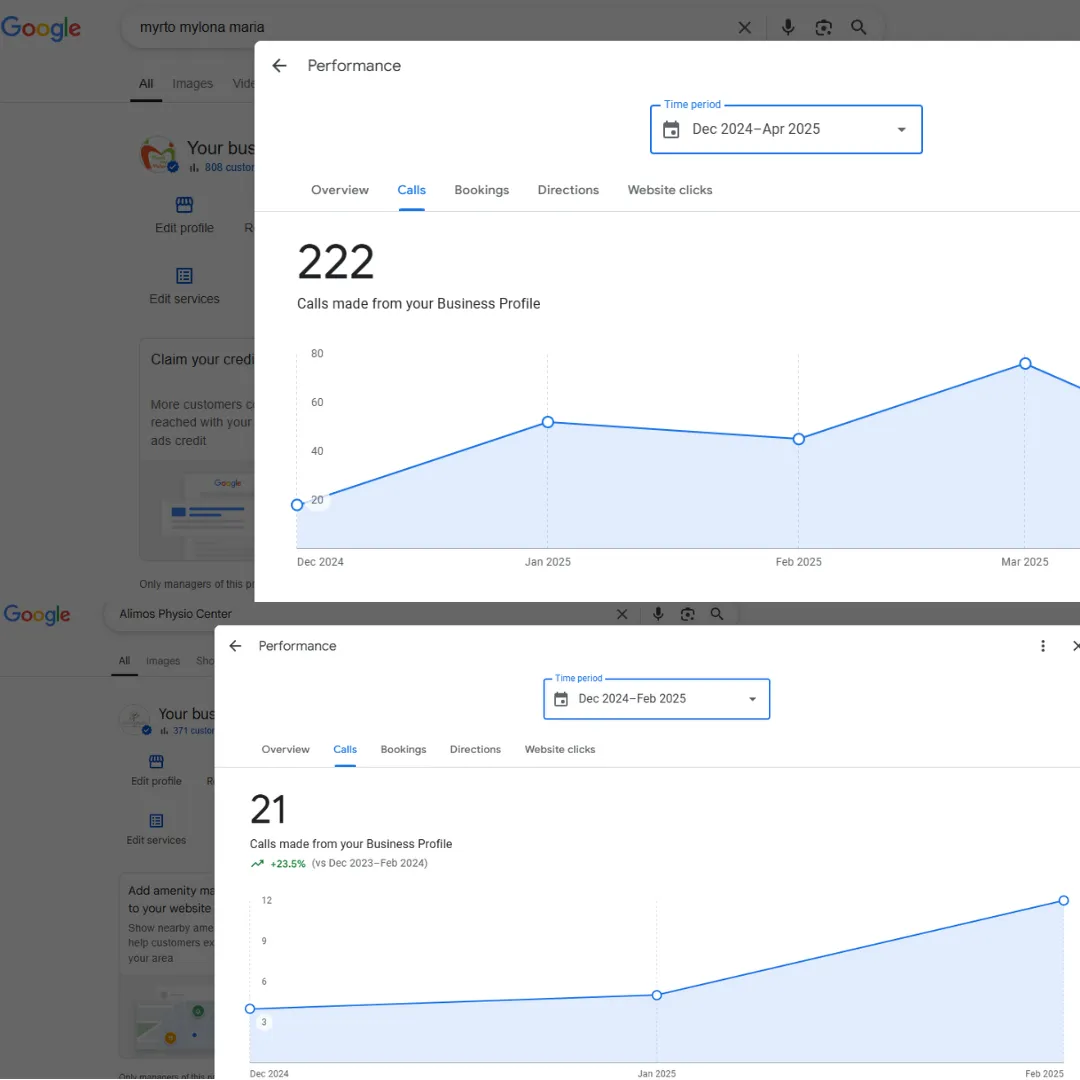
Task: Click the 'Claim your credit' card heading
Action: click(202, 360)
